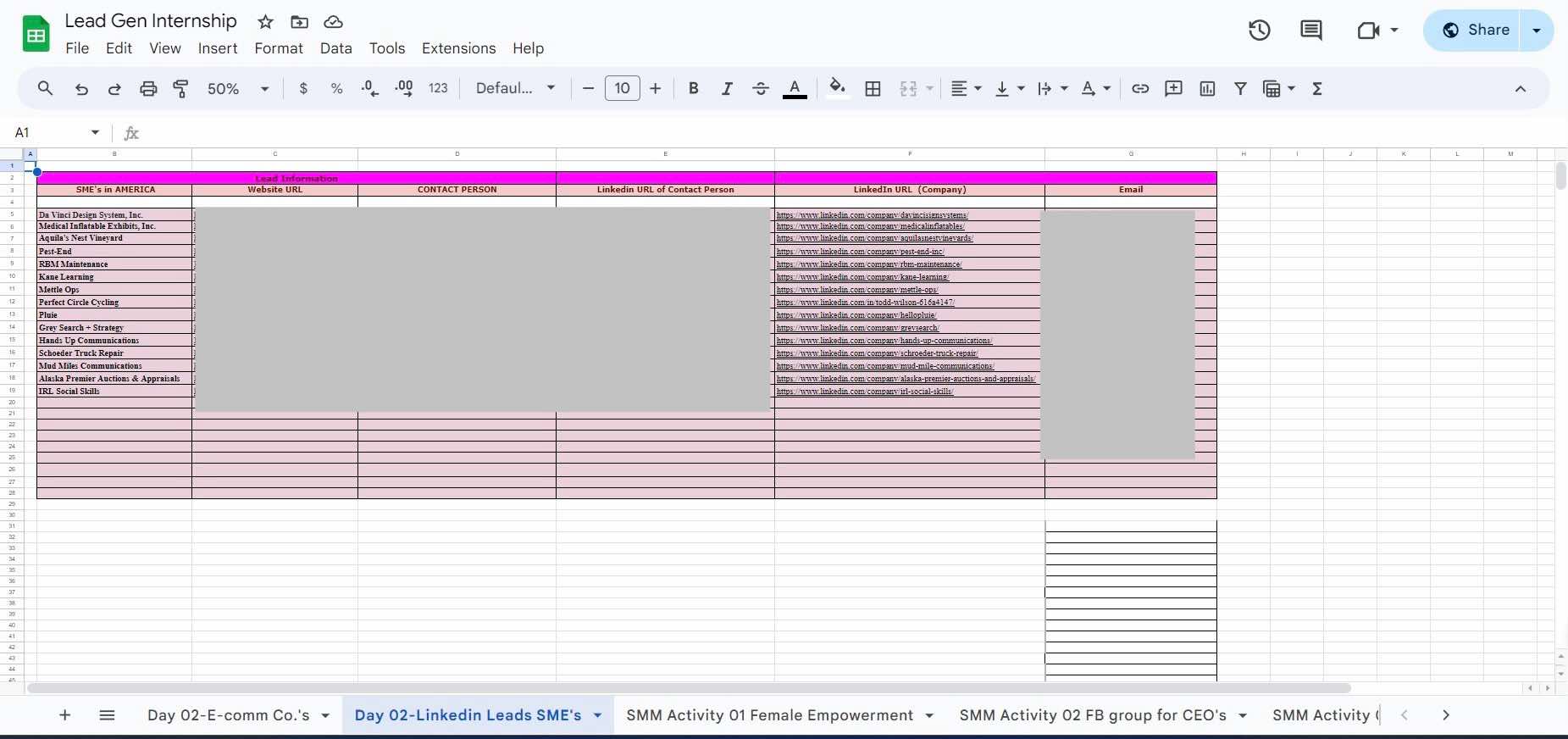Open the Format menu

[279, 48]
